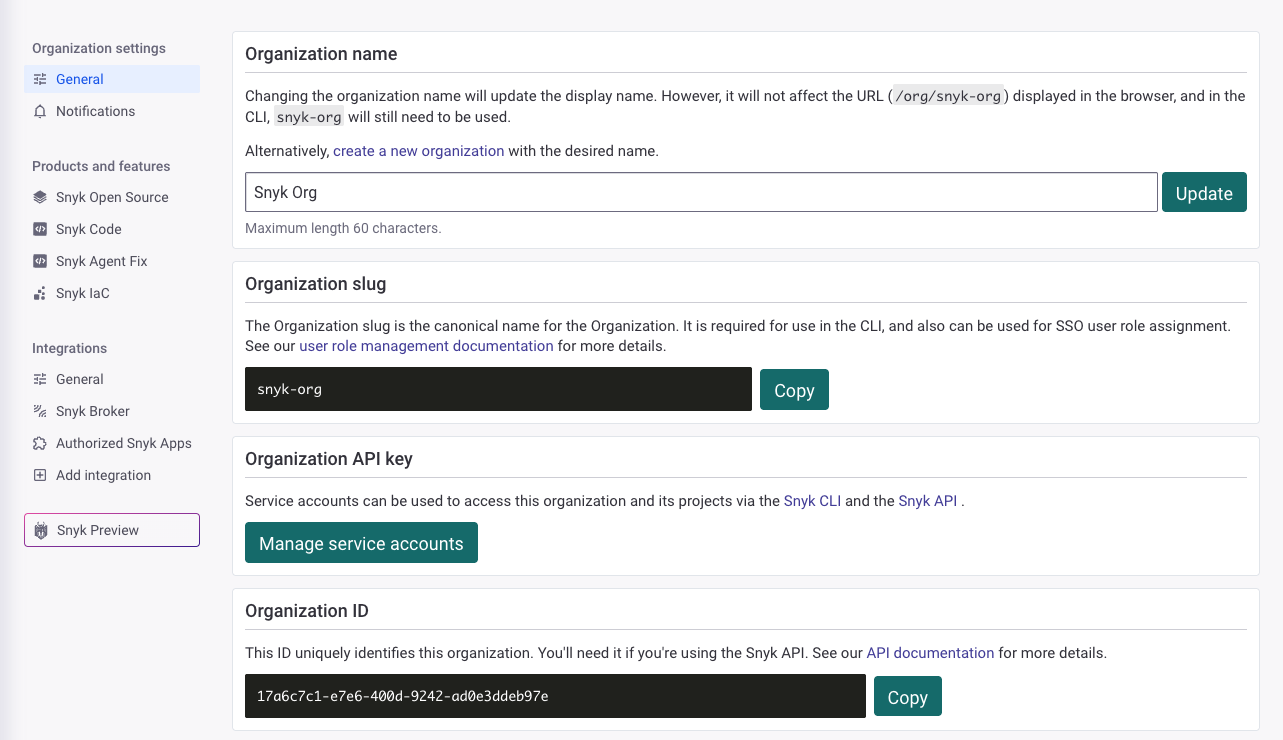
Task: Click the Authorized Snyk Apps puzzle icon
Action: pos(40,443)
